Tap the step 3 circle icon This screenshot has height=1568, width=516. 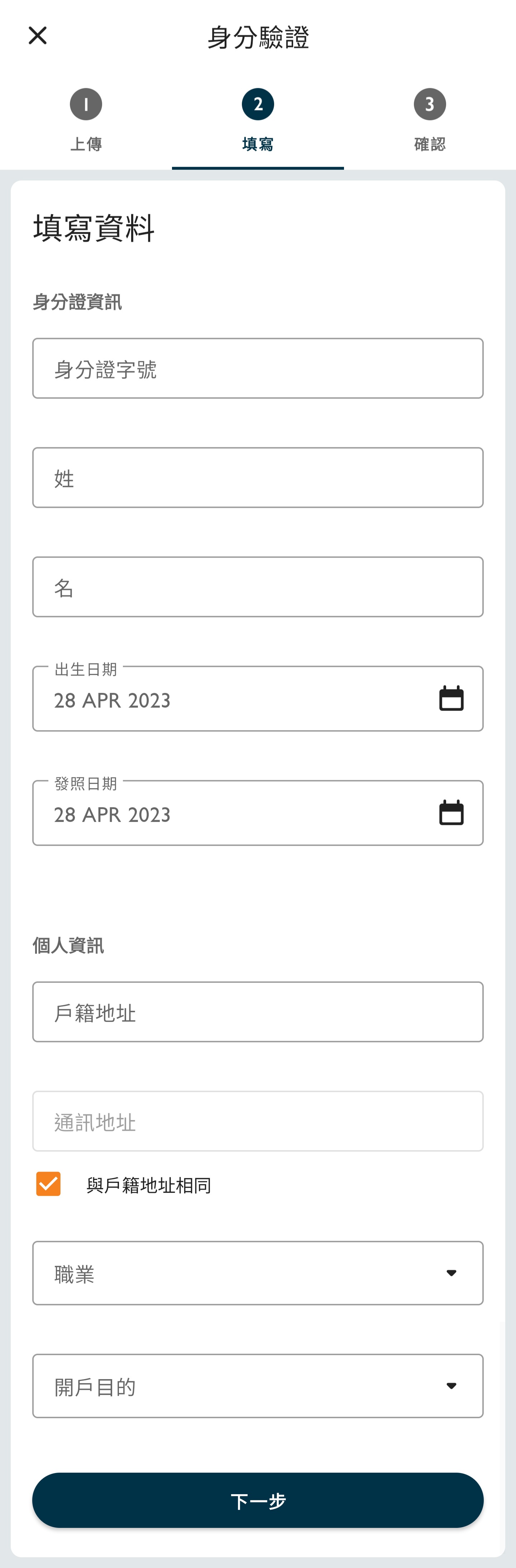[x=430, y=104]
